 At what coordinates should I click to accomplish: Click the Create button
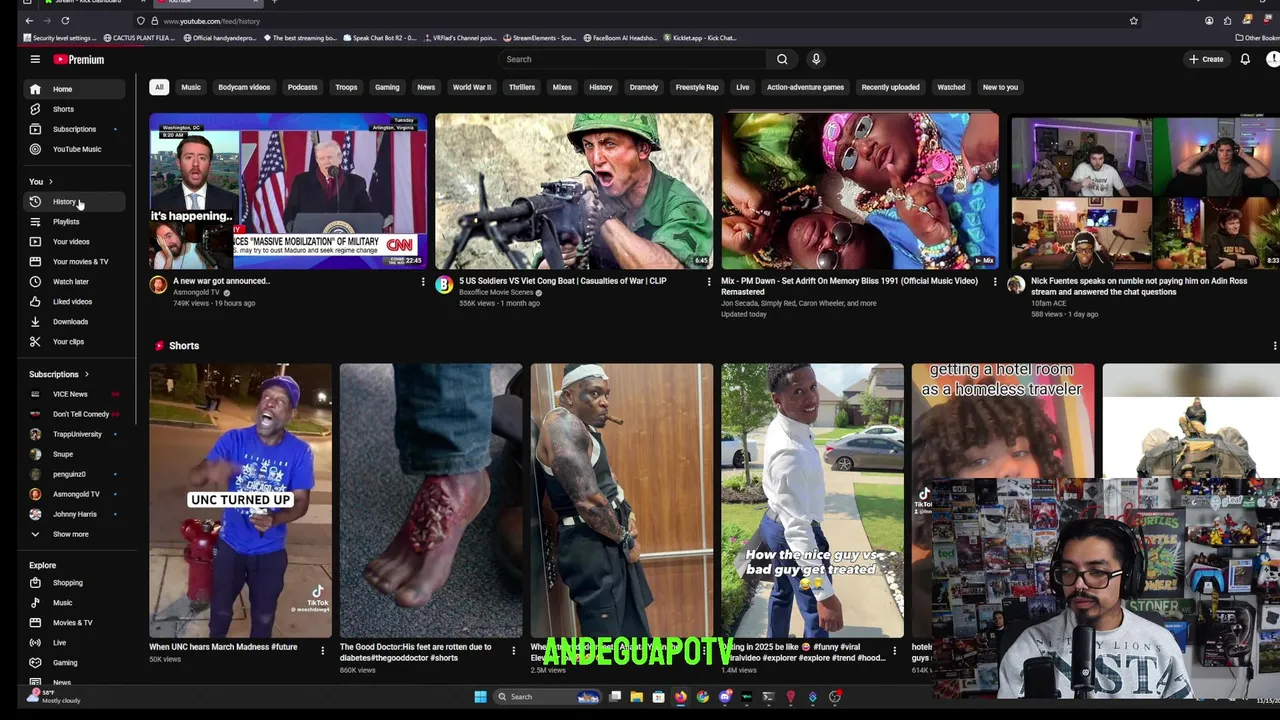(x=1206, y=59)
